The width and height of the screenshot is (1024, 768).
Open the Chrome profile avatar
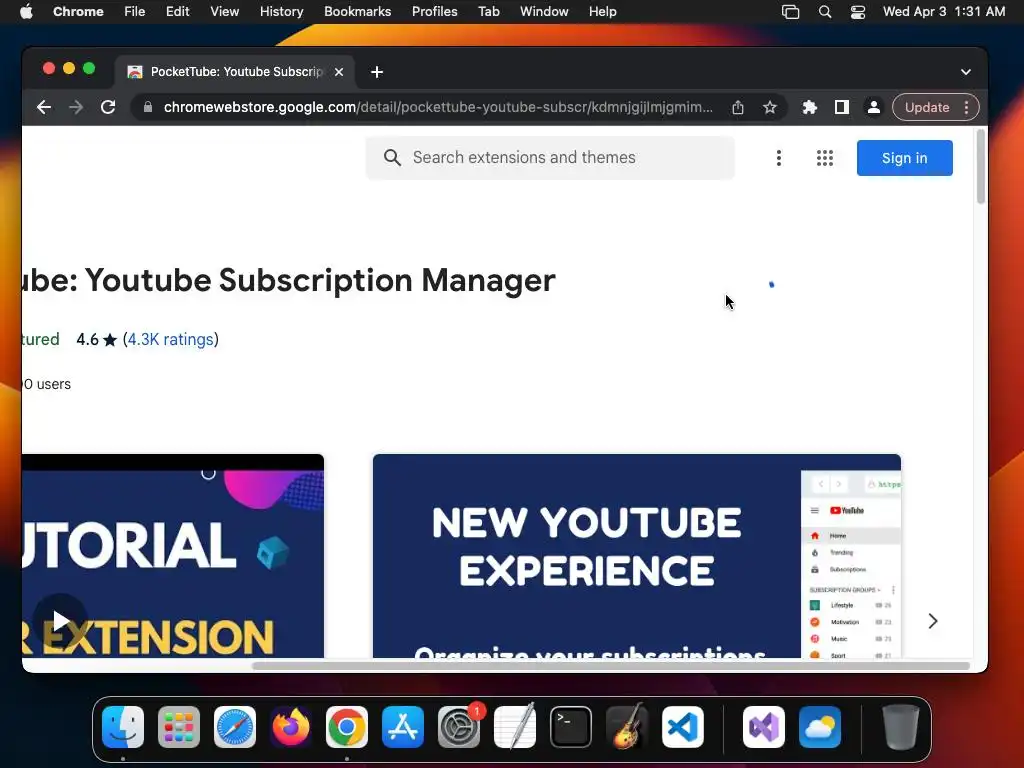click(x=874, y=107)
